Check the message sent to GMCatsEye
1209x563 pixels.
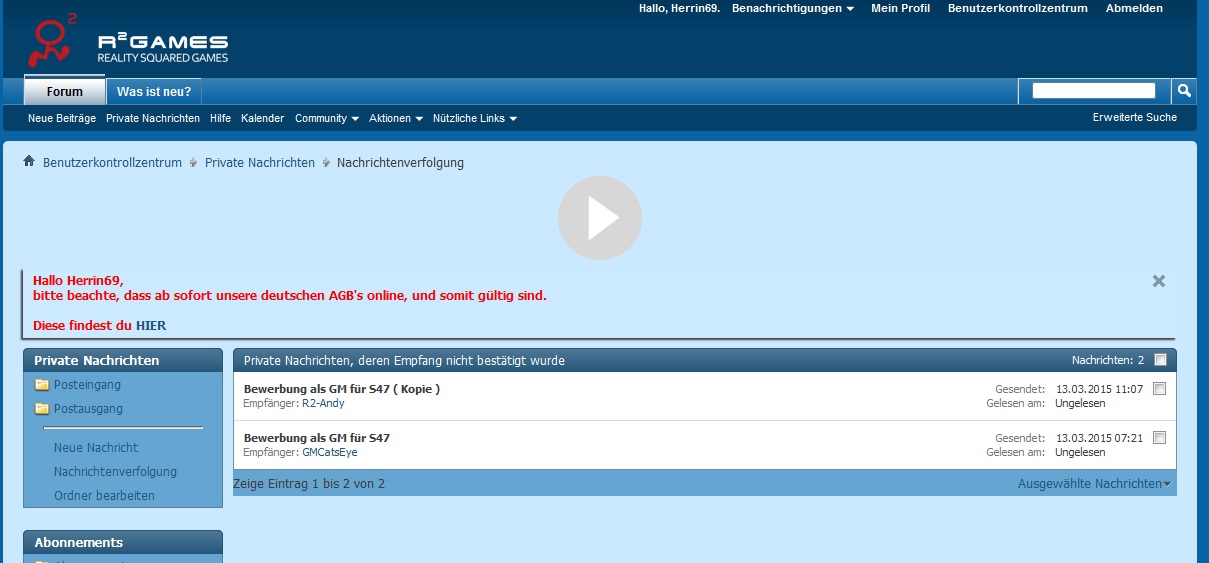click(x=1159, y=438)
